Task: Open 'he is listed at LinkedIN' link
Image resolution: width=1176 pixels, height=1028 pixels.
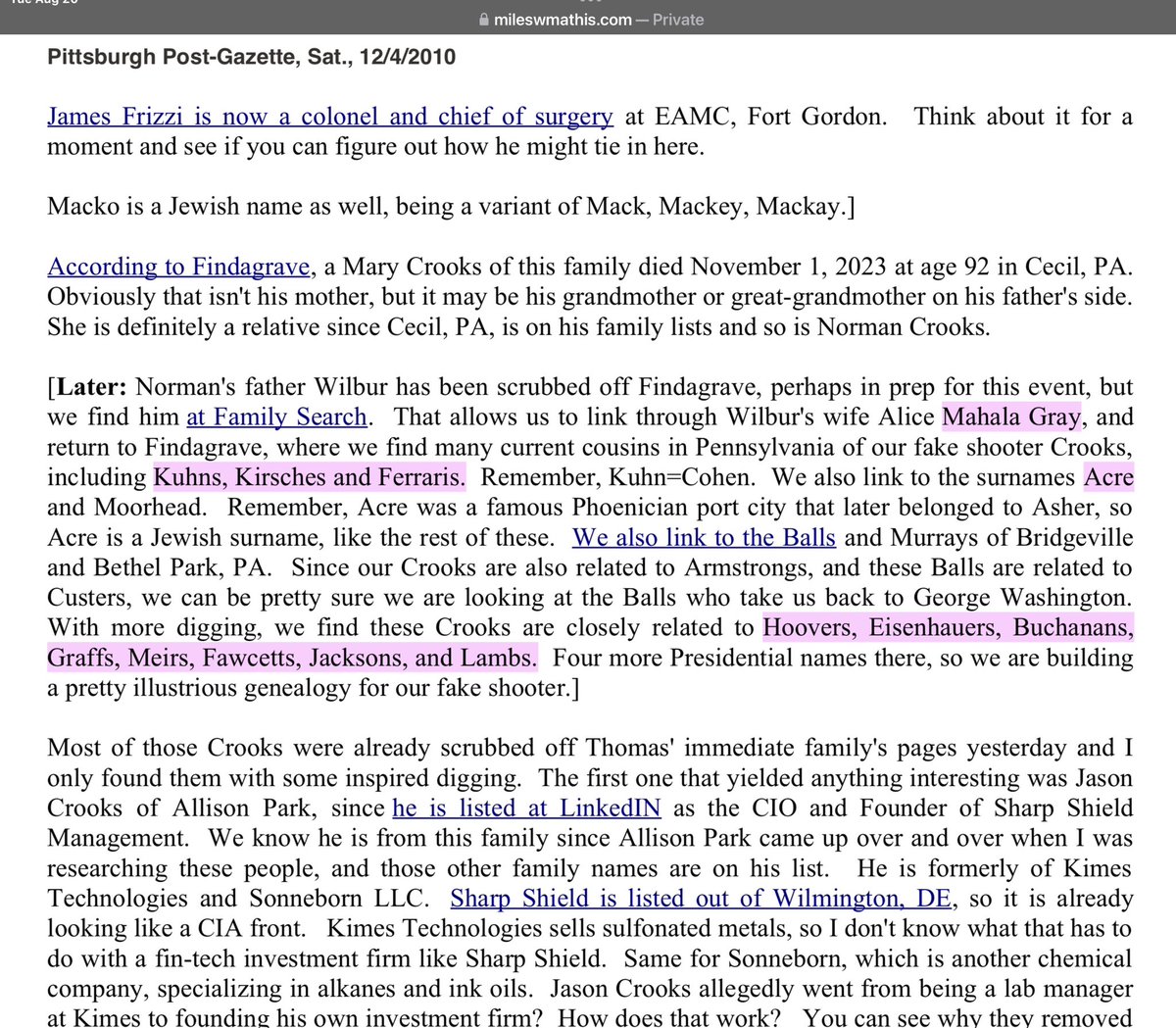Action: (x=526, y=808)
